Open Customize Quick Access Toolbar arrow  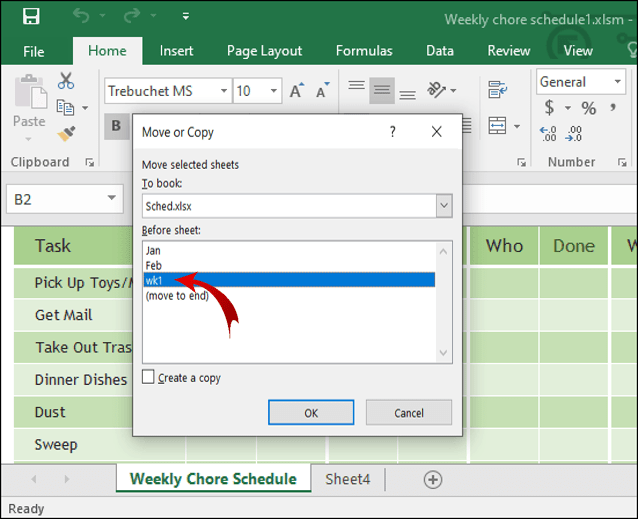point(186,16)
